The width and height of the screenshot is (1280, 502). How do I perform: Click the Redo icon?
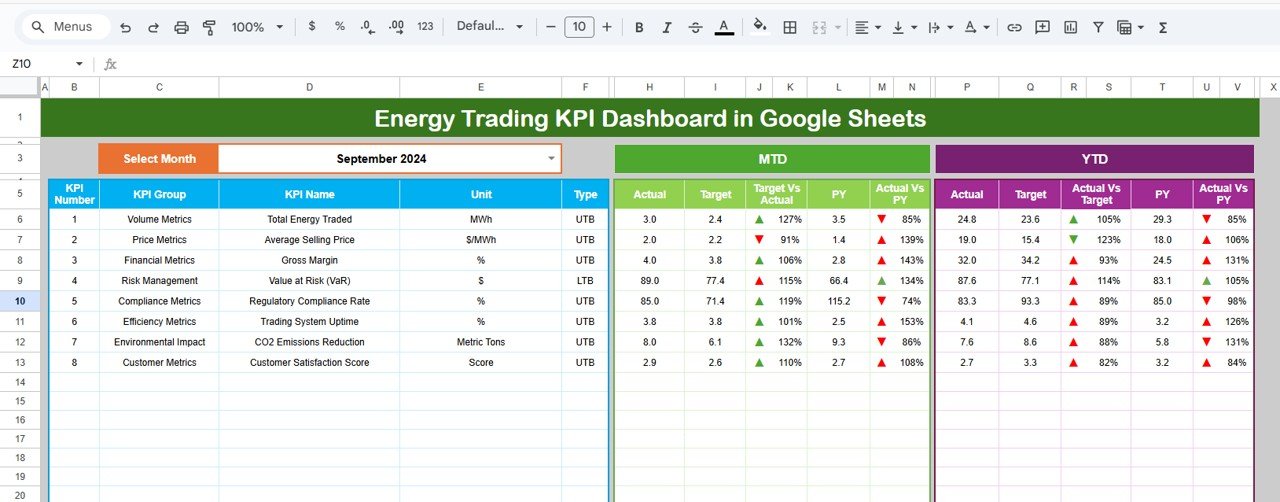pyautogui.click(x=153, y=27)
